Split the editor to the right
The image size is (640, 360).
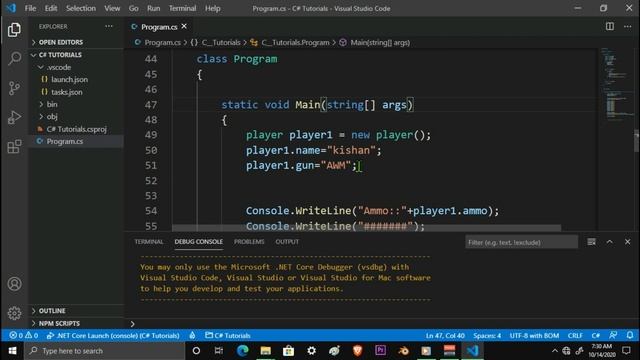609,27
